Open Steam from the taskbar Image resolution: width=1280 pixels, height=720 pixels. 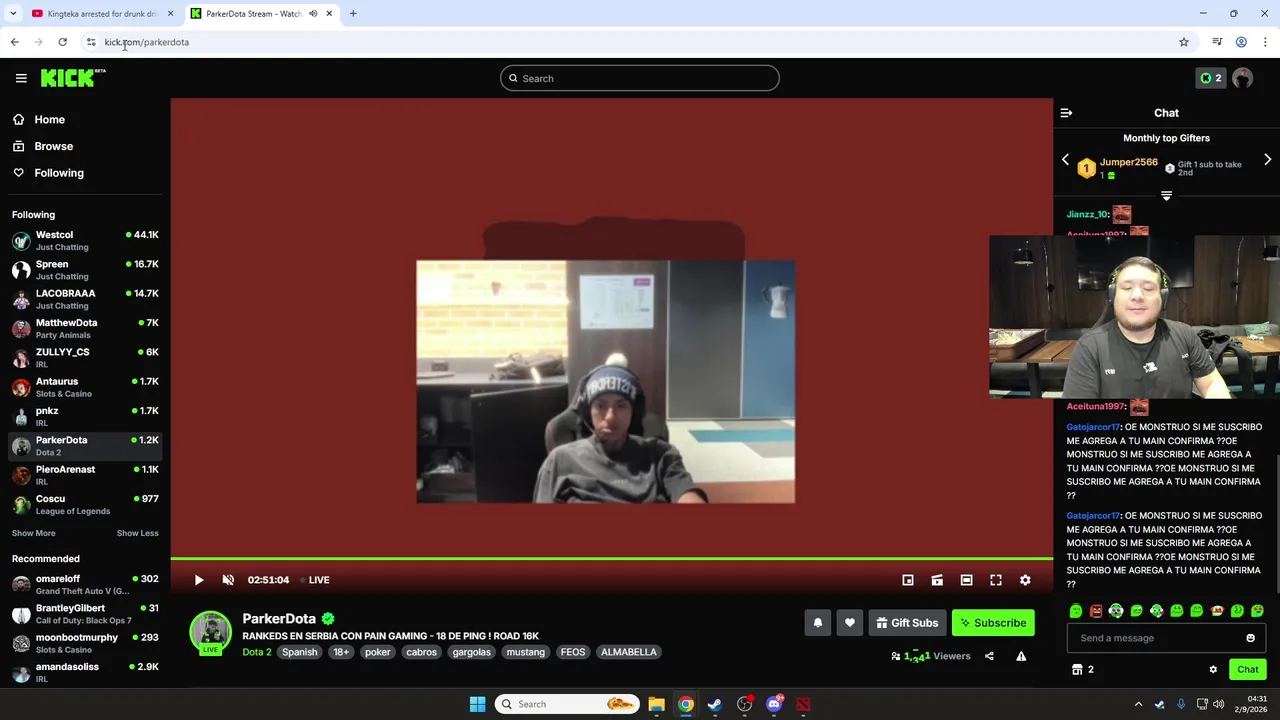point(715,704)
